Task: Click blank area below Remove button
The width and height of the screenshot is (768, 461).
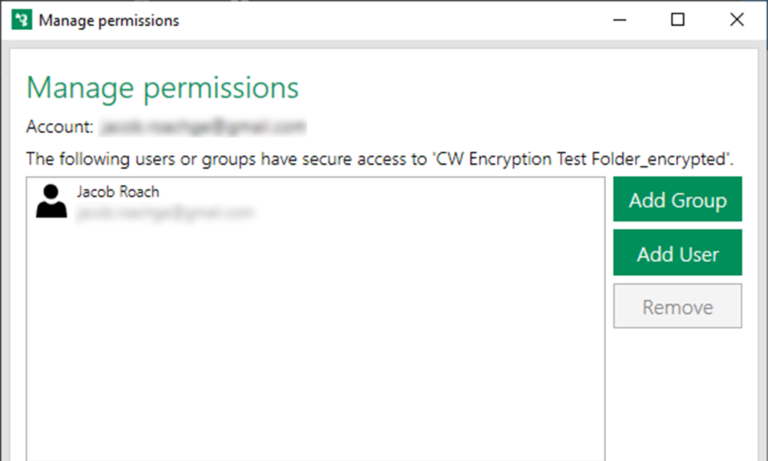Action: pyautogui.click(x=677, y=400)
